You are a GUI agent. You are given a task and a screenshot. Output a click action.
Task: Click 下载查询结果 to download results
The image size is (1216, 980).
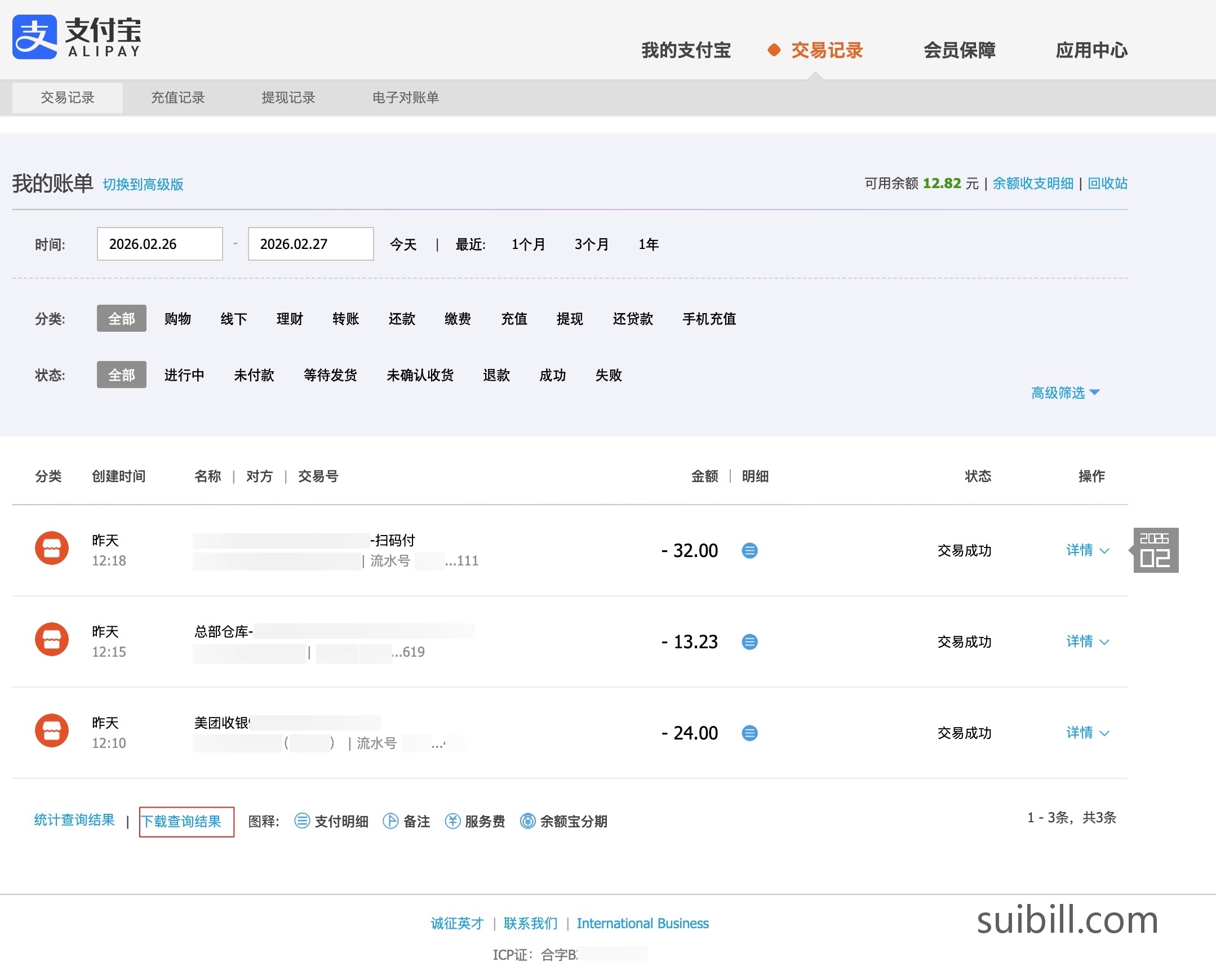point(181,822)
